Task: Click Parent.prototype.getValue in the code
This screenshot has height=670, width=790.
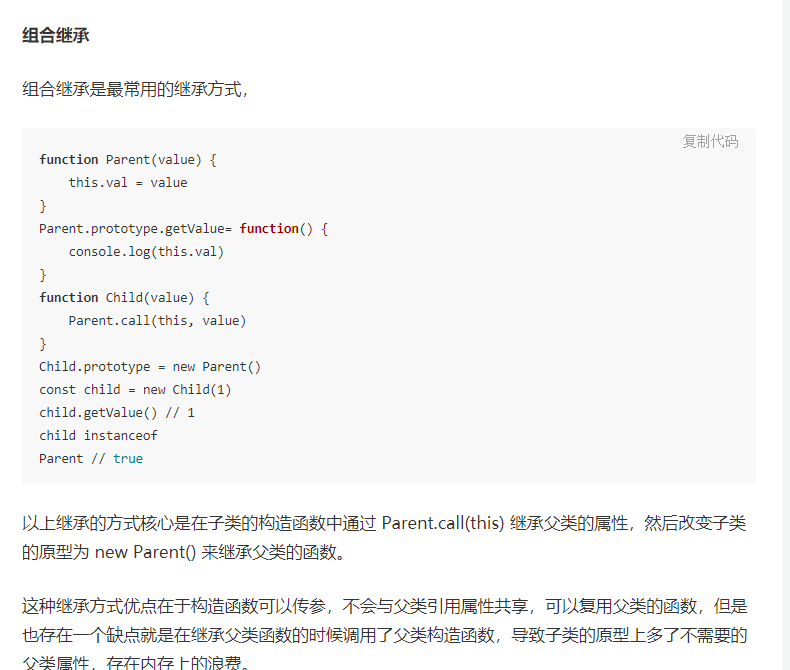Action: pyautogui.click(x=131, y=229)
